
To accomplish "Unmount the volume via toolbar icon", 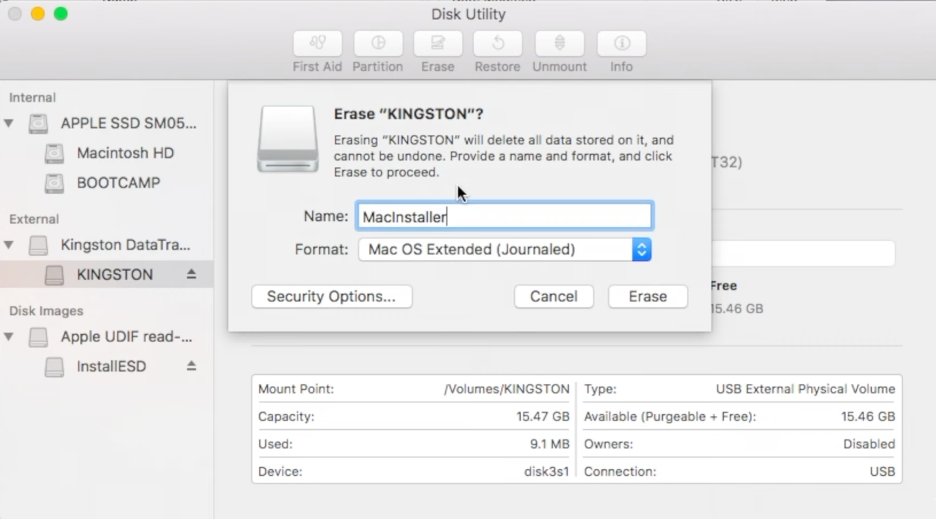I will (x=559, y=44).
